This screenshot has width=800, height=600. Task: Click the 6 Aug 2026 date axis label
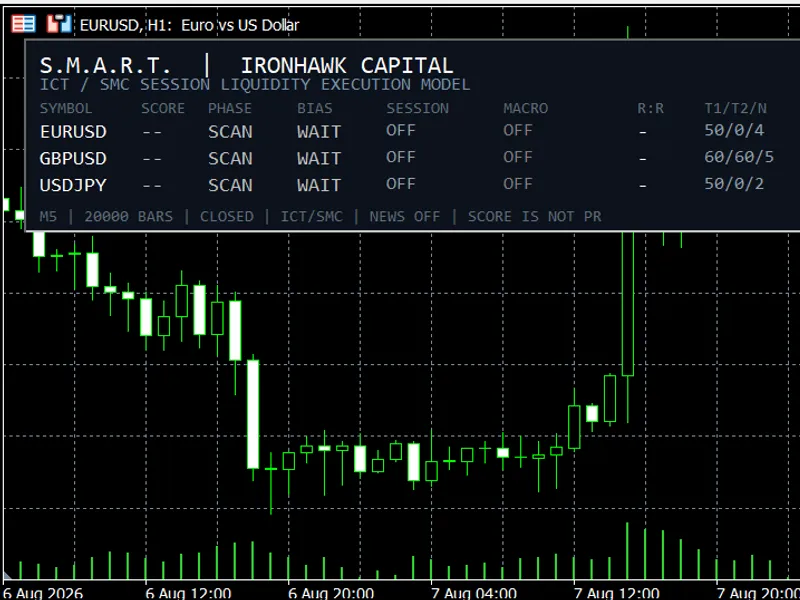coord(43,593)
